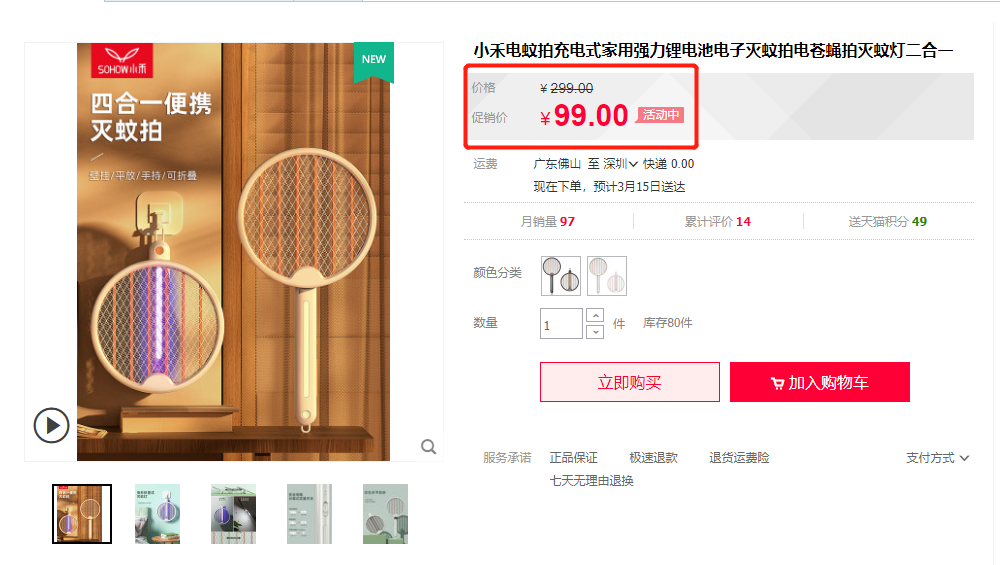
Task: Select the light color variant swatch
Action: (x=607, y=275)
